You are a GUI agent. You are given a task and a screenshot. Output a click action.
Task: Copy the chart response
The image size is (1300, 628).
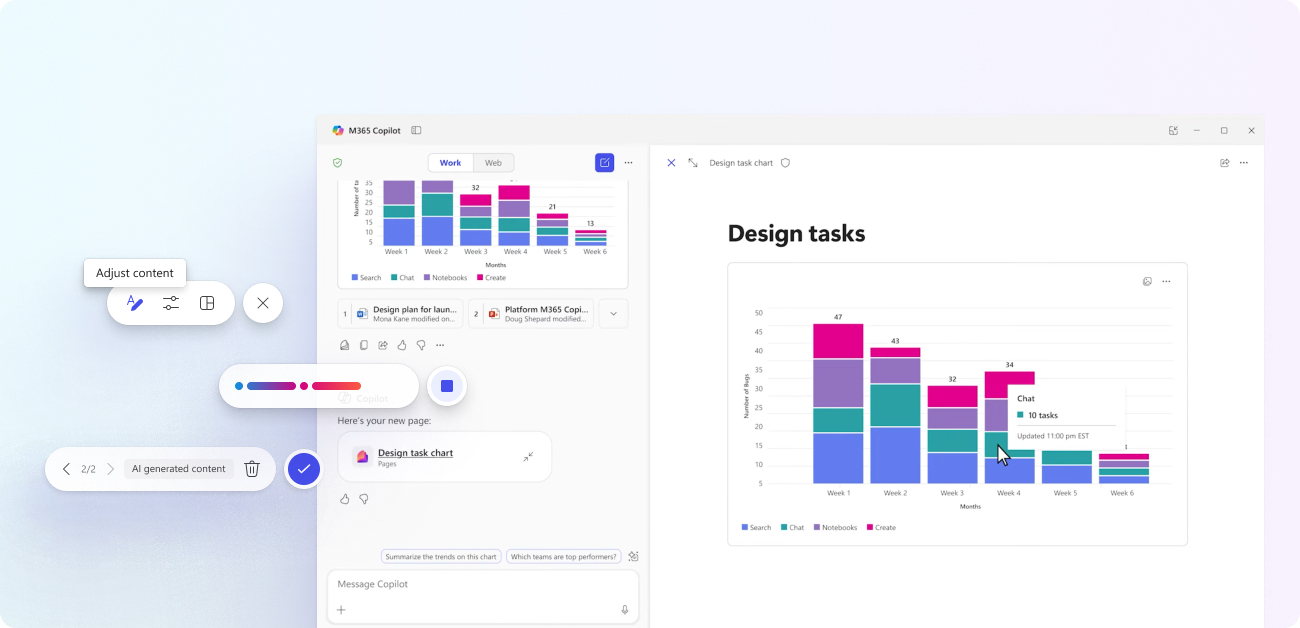364,345
